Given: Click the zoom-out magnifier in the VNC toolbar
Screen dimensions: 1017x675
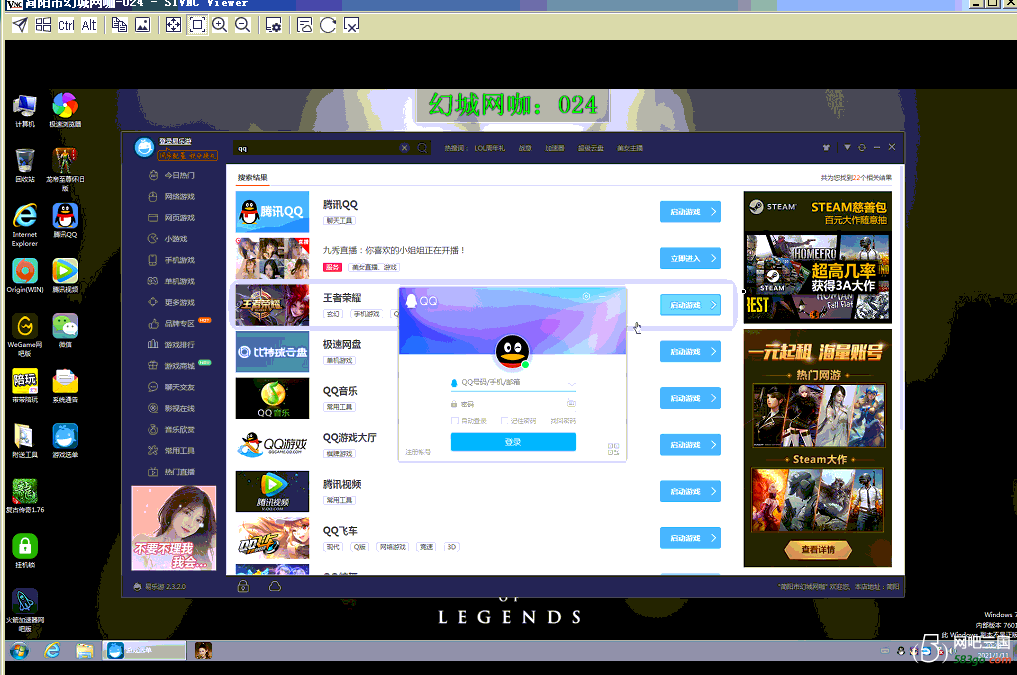Looking at the screenshot, I should tap(243, 25).
